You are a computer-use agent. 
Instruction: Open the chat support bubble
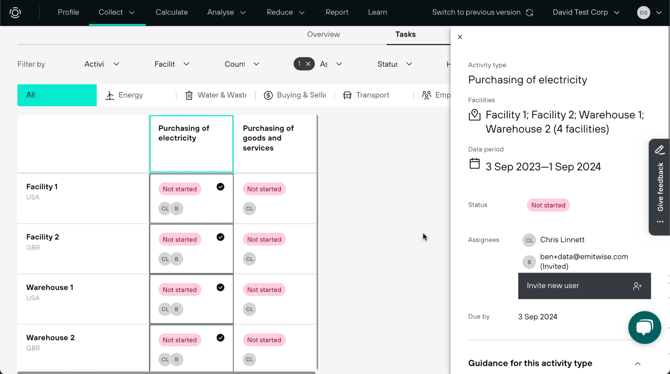[644, 328]
